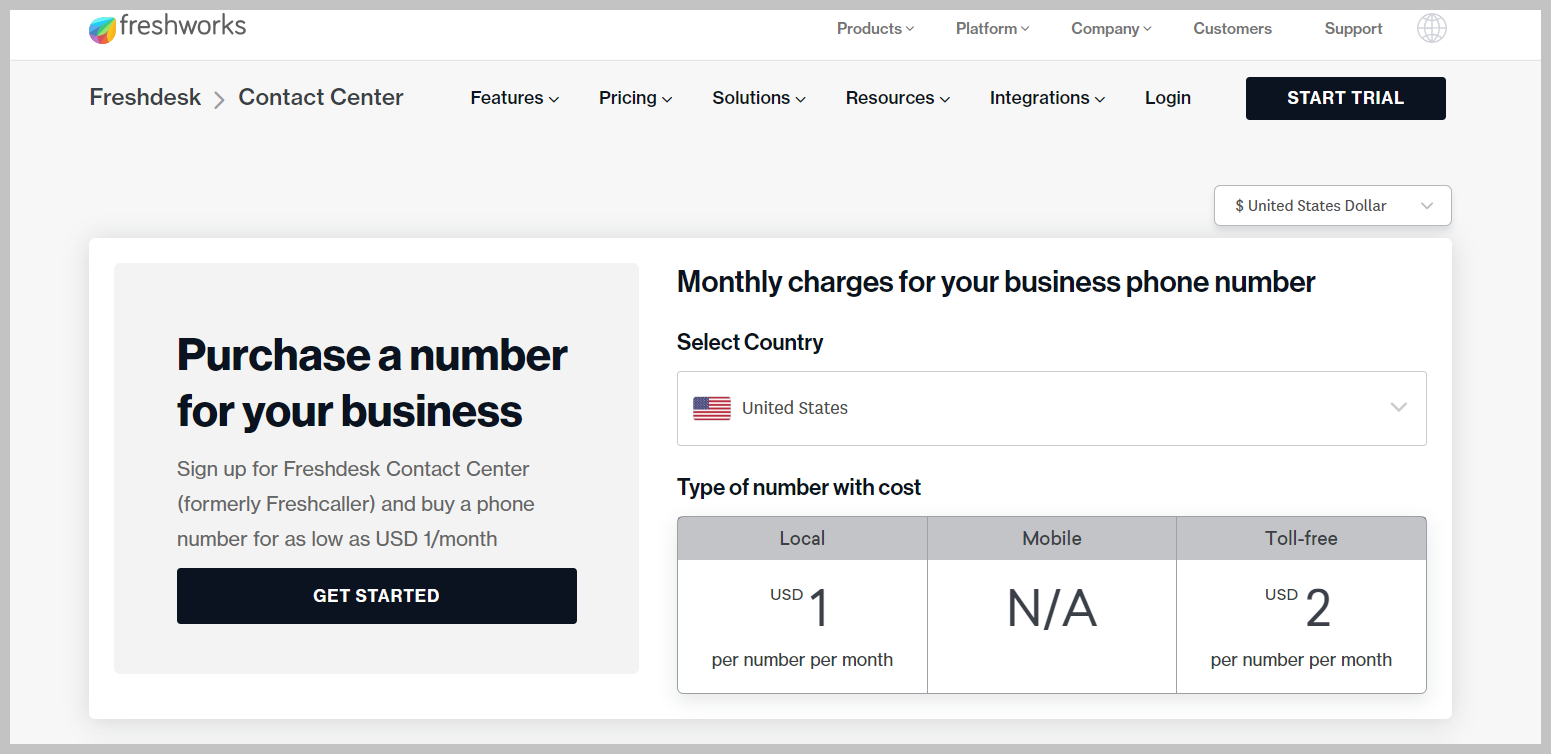Open the globe language selector icon

point(1431,28)
